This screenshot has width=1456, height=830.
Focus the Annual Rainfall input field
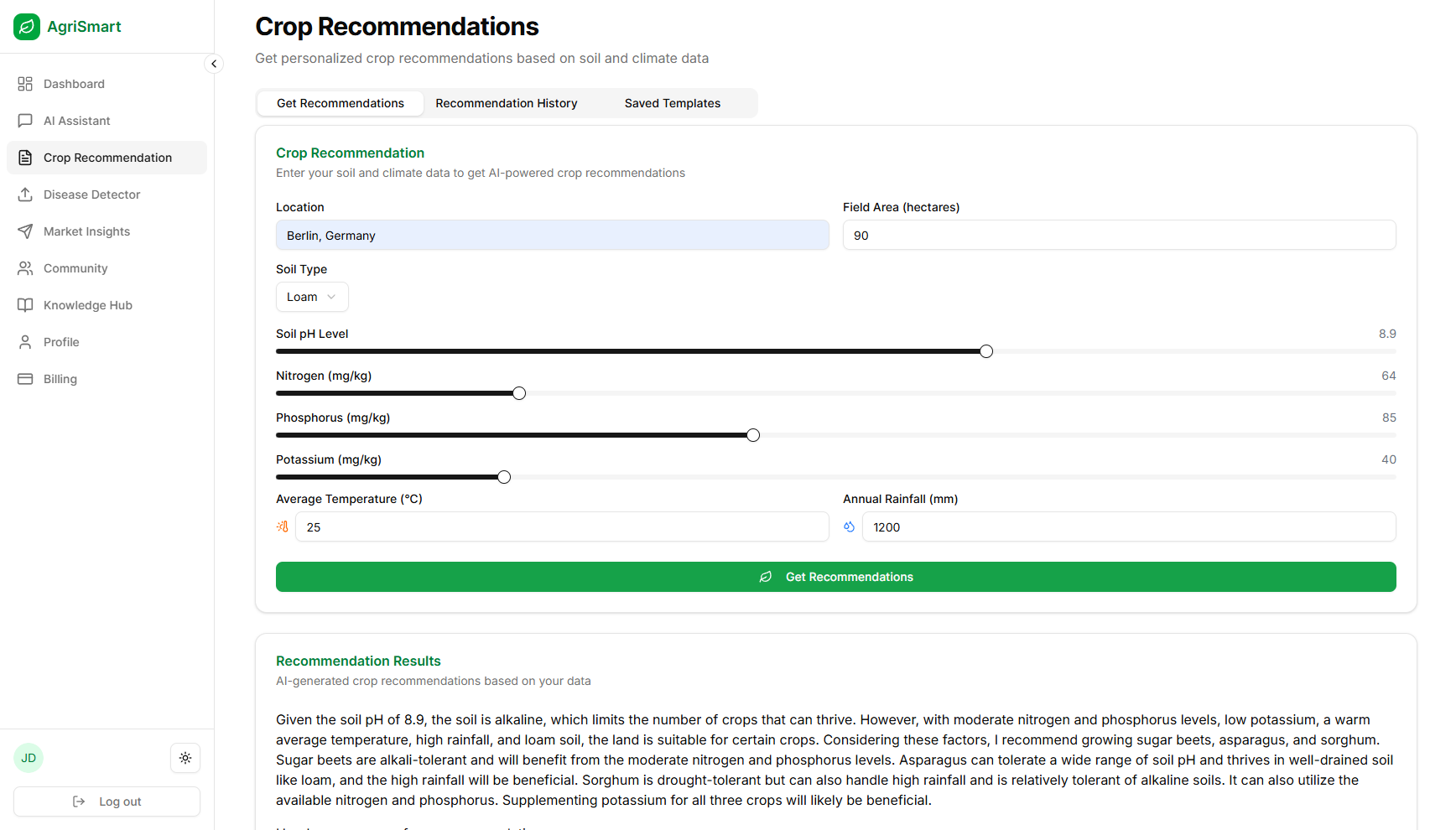(1128, 527)
